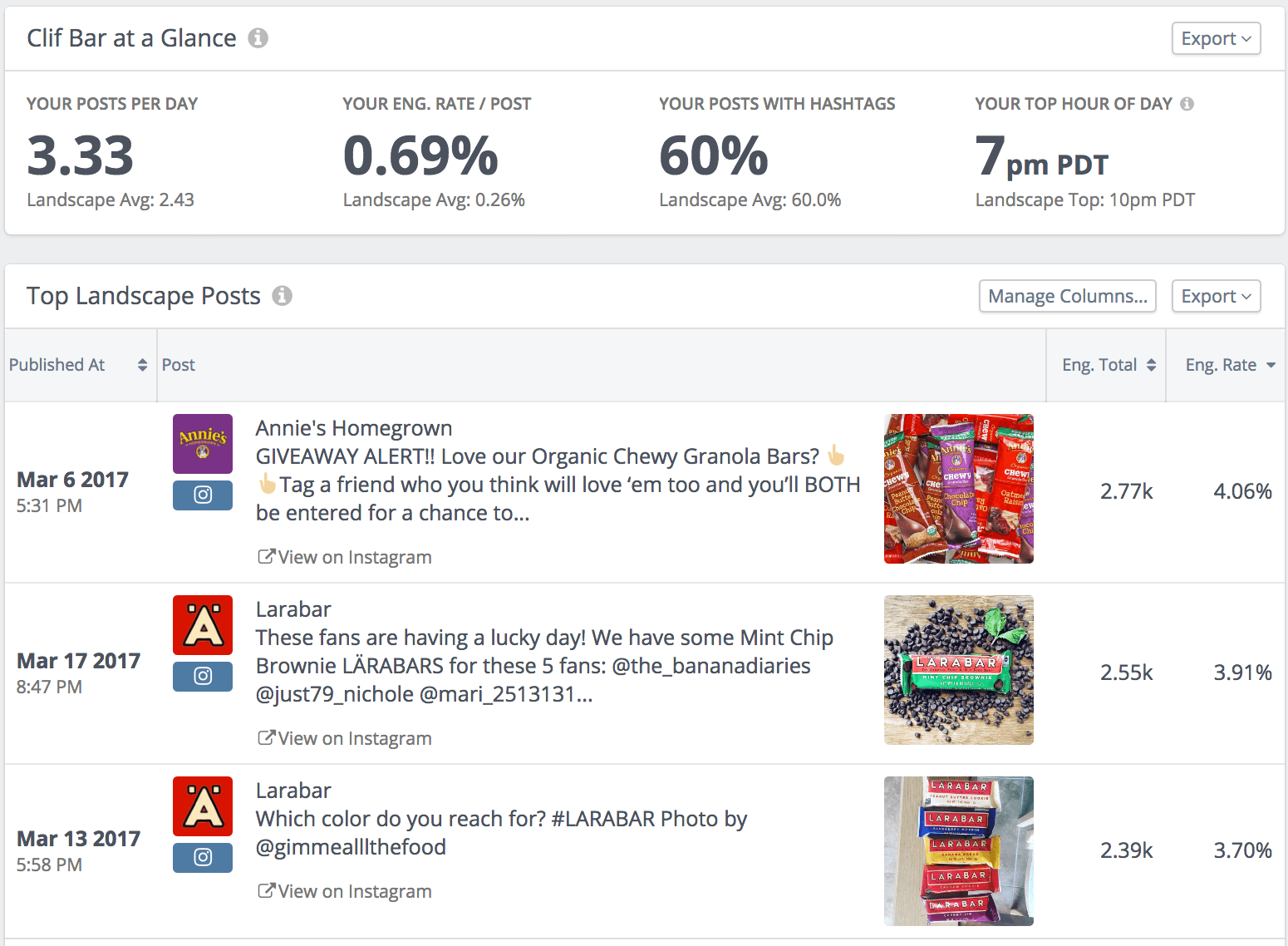1288x946 pixels.
Task: Click sort arrows on Published At column
Action: tap(142, 365)
